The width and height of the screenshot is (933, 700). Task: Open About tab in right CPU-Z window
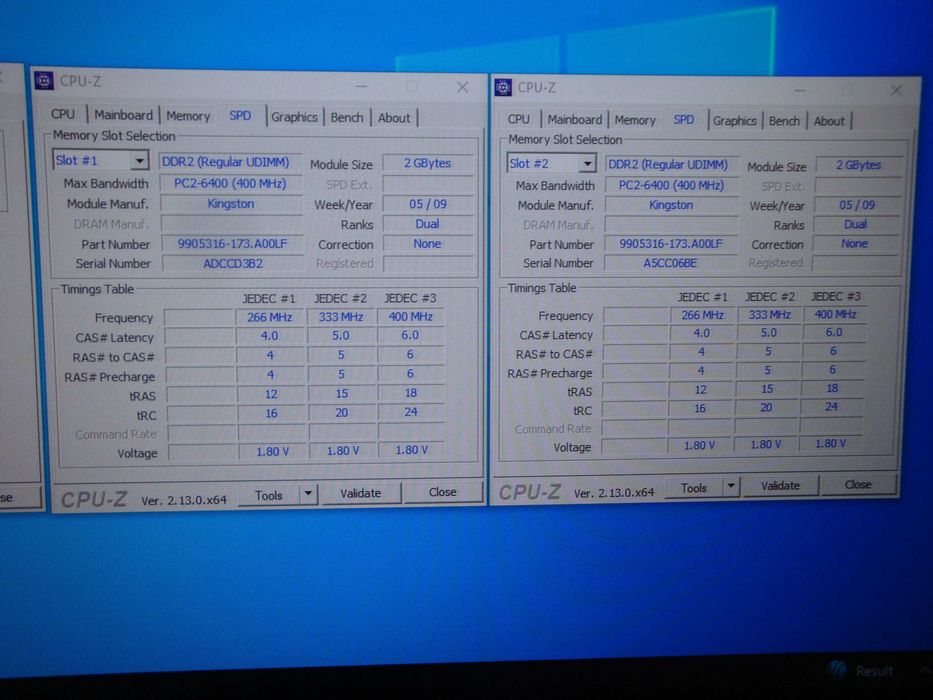coord(829,121)
